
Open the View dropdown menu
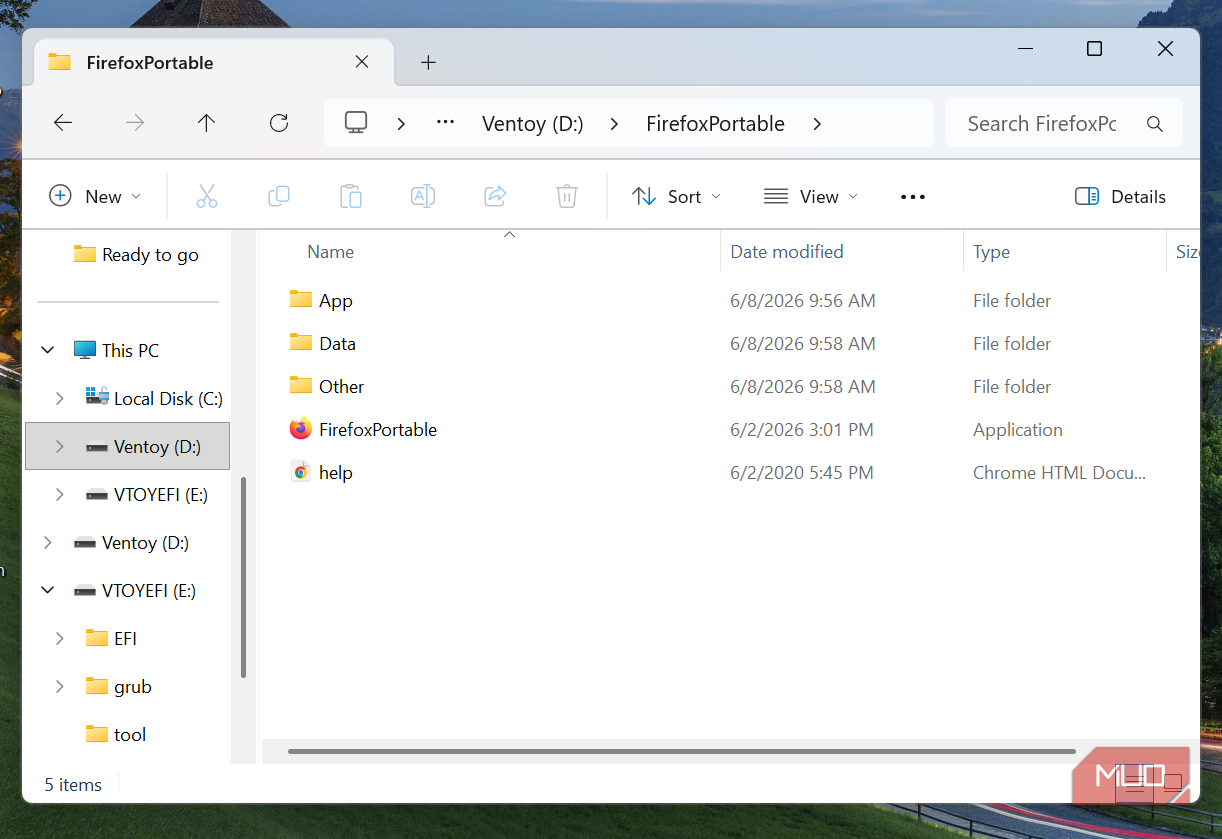(811, 197)
